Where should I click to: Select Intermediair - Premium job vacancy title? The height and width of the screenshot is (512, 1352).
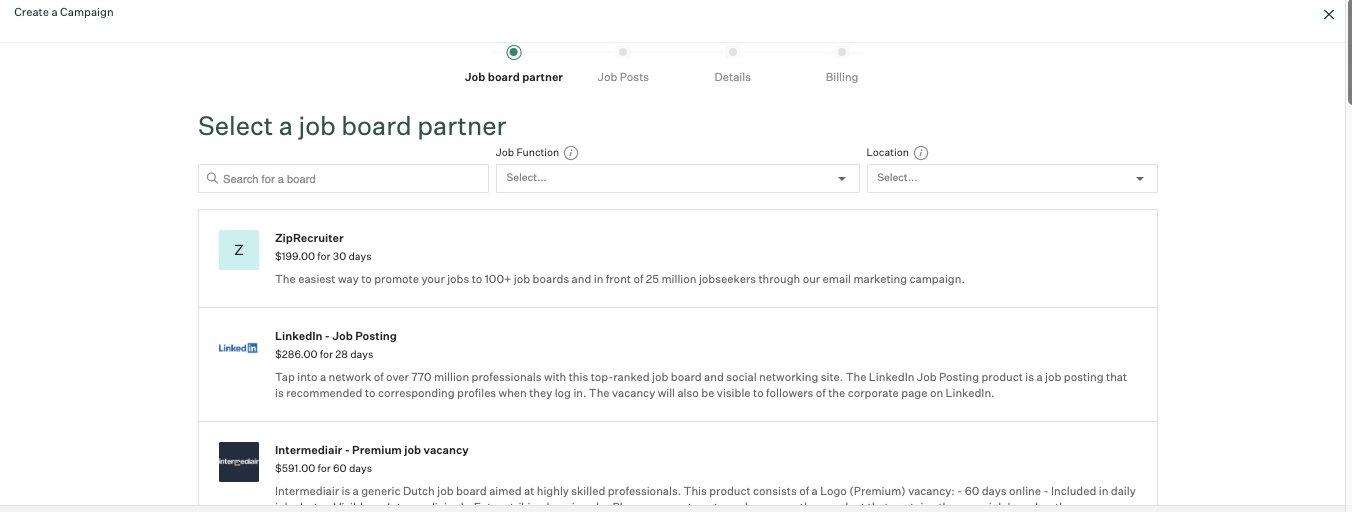pos(371,450)
